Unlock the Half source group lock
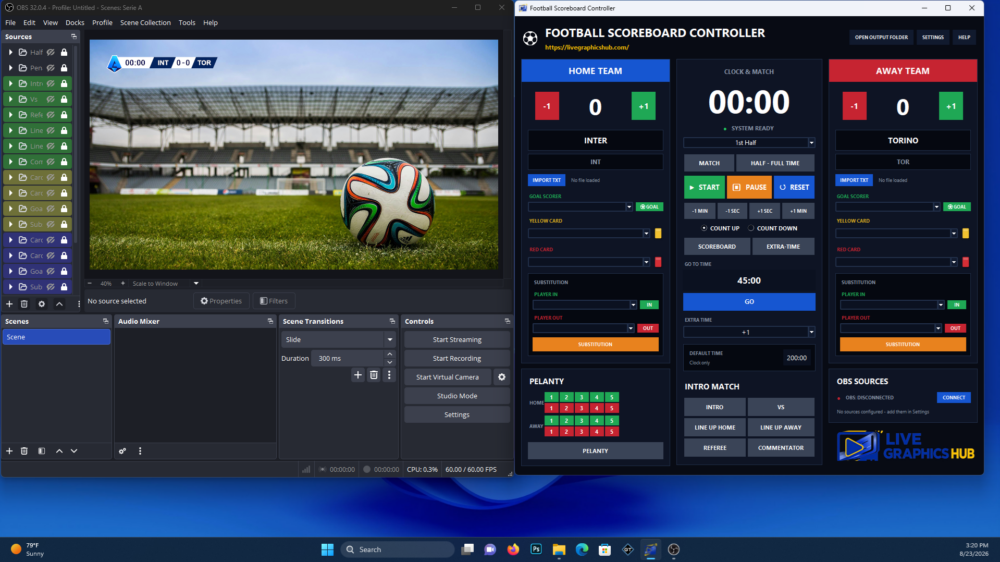The width and height of the screenshot is (1000, 562). coord(64,52)
